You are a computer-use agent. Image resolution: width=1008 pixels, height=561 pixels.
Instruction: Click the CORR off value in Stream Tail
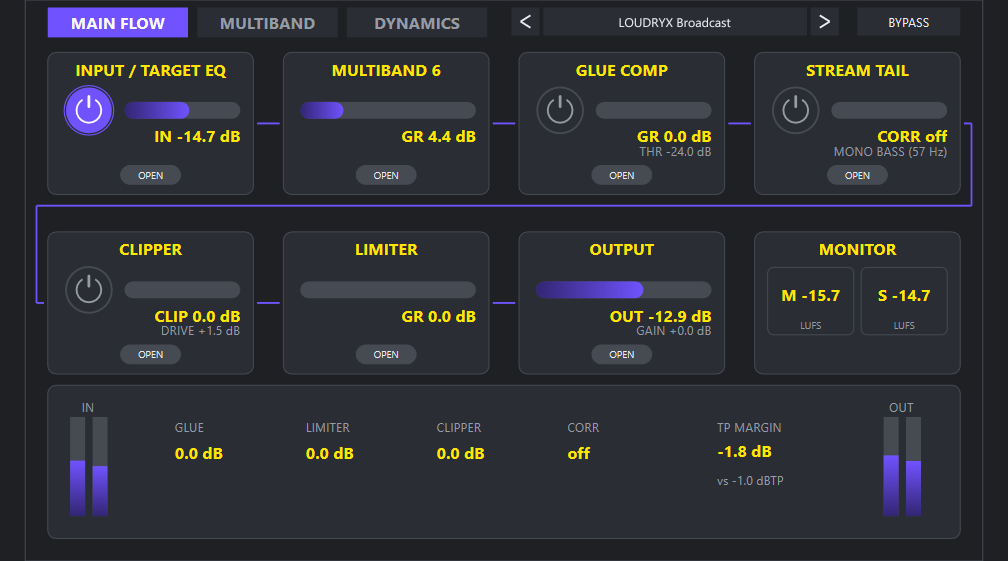point(912,136)
